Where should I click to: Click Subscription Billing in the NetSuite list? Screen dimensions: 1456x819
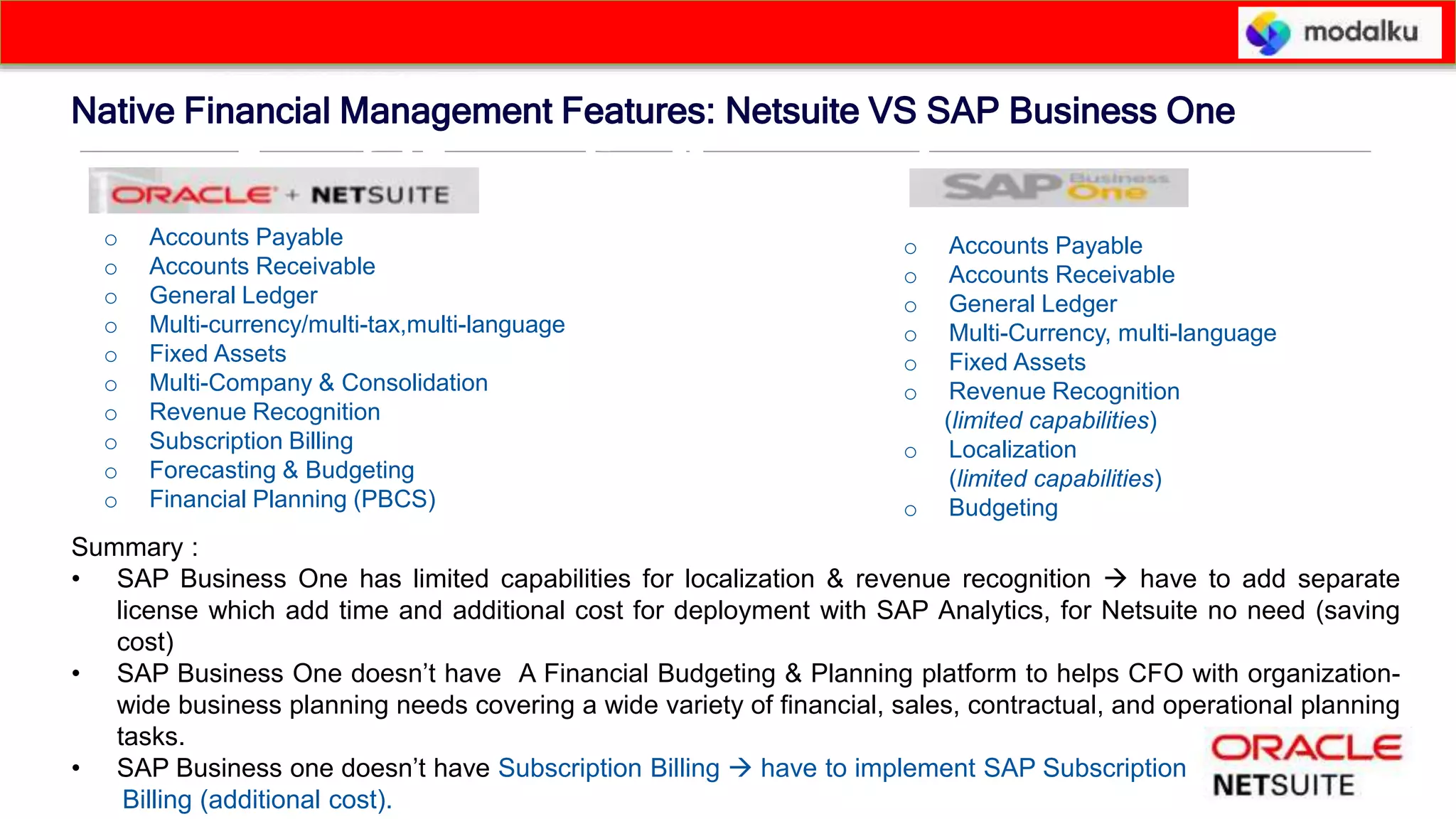(x=250, y=441)
